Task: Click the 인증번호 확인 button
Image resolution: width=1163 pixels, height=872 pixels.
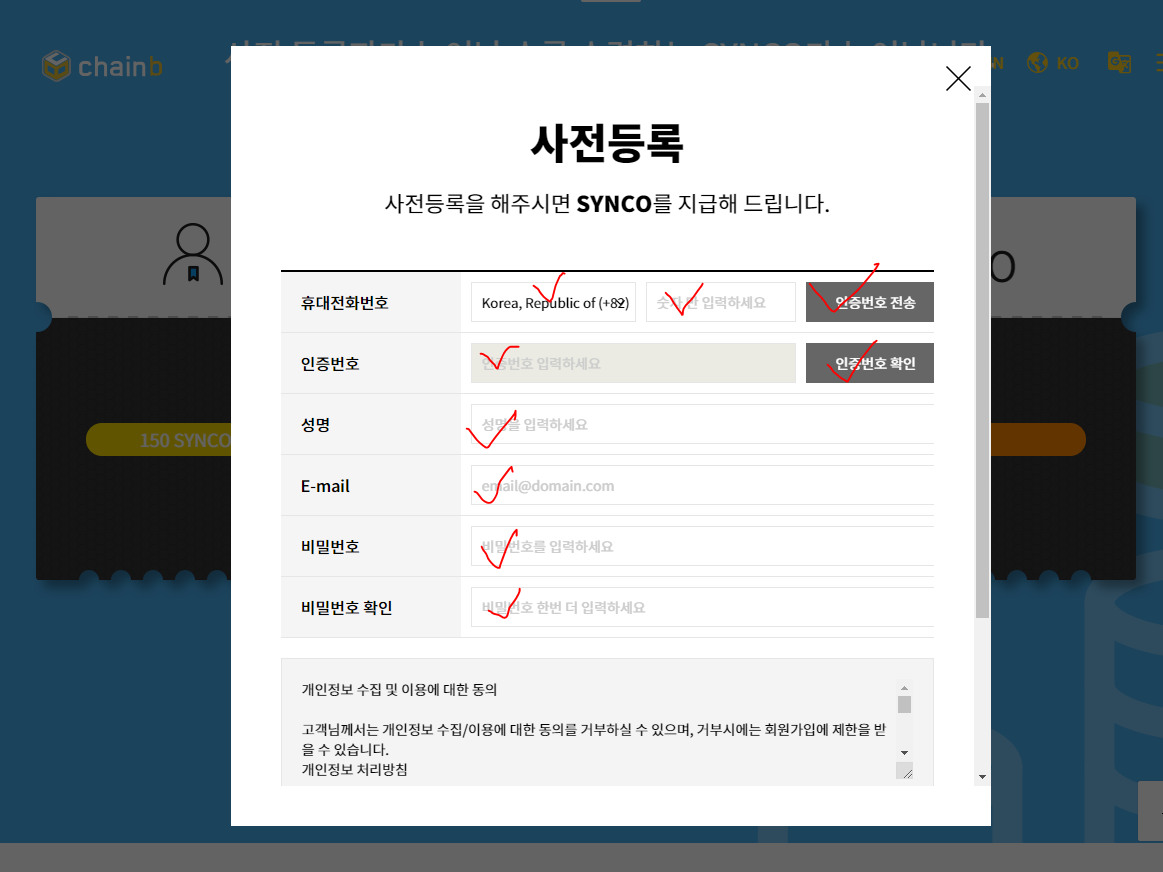Action: [x=869, y=363]
